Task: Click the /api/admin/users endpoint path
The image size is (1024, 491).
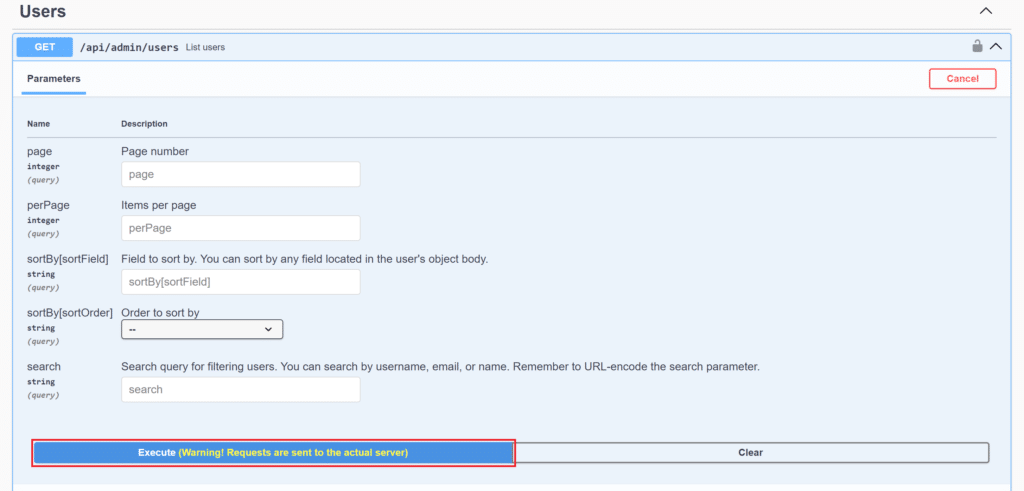Action: 129,47
